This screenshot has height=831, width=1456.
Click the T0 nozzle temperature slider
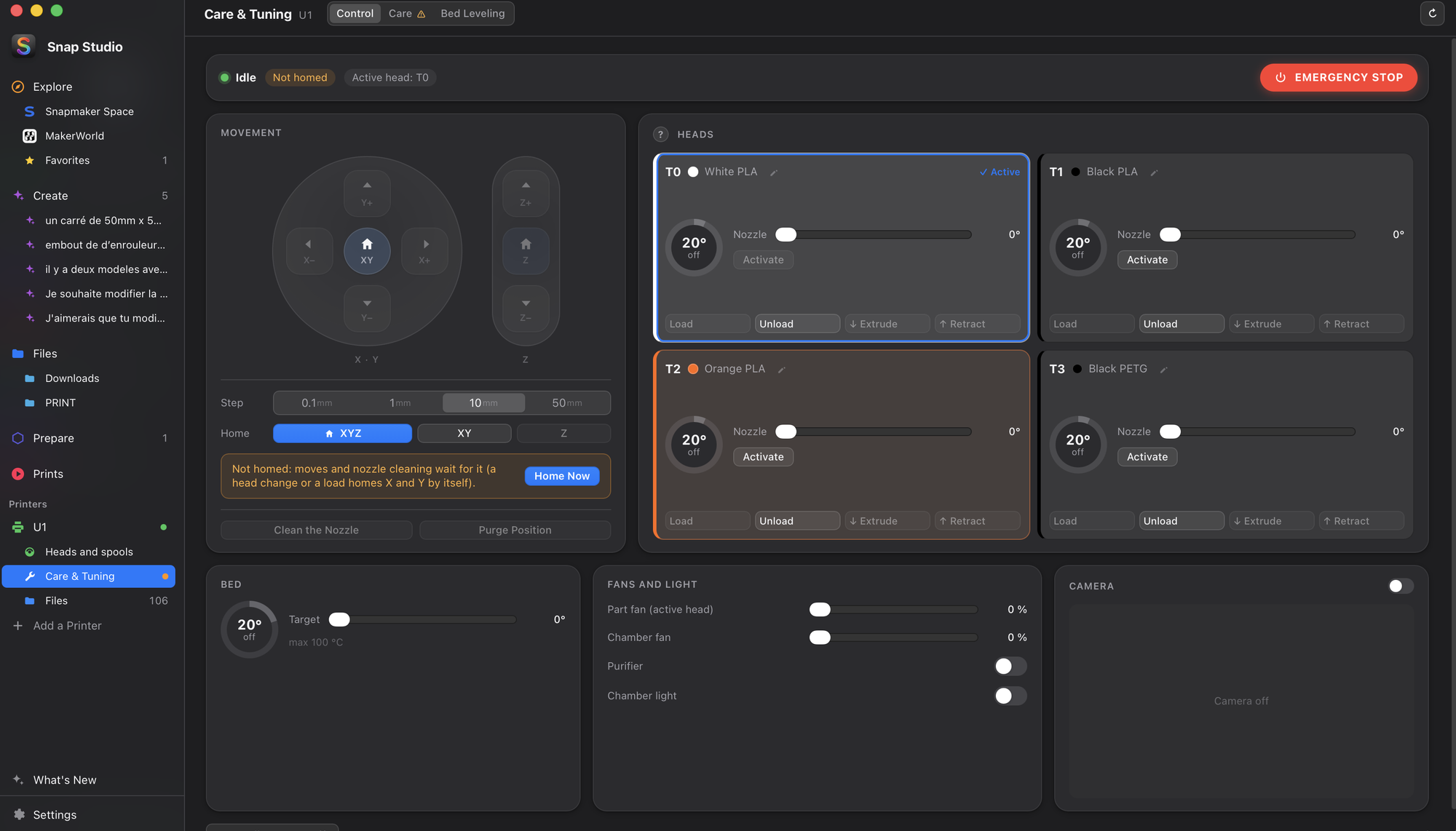point(874,234)
